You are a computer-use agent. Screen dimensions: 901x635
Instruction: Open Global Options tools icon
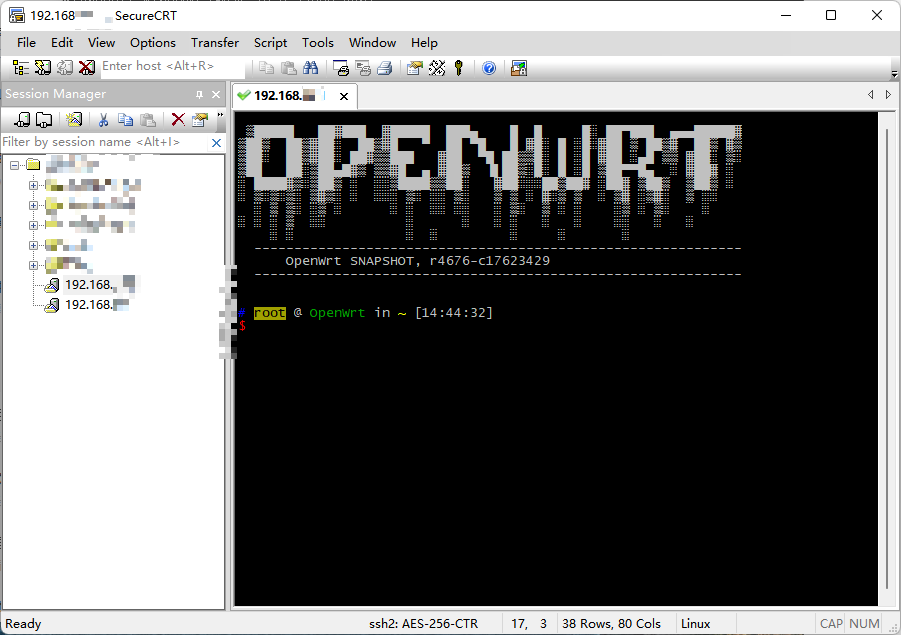(437, 68)
